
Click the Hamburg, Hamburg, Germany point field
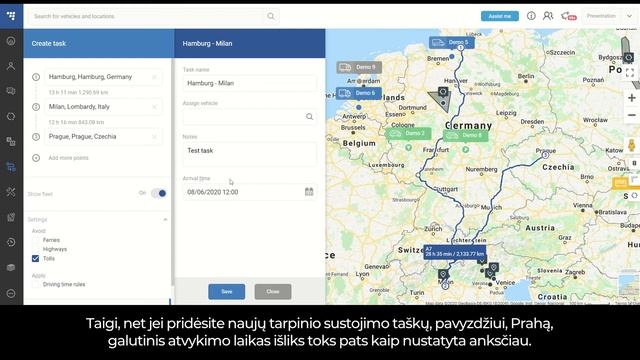click(x=103, y=77)
